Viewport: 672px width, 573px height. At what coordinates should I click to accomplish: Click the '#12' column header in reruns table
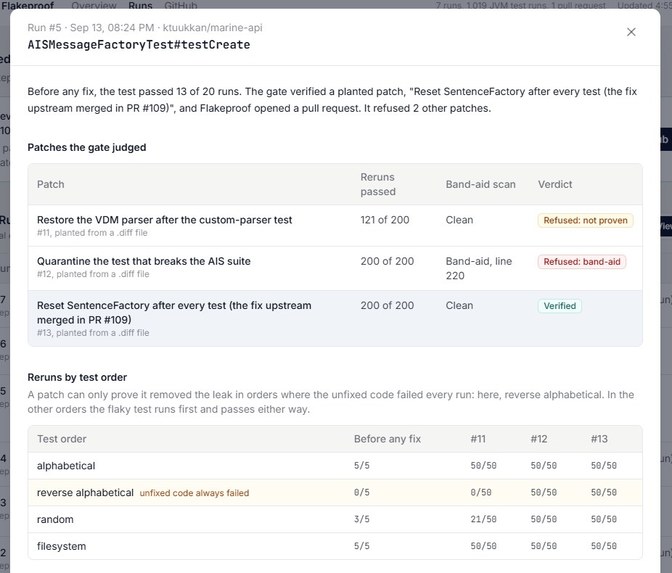(539, 439)
